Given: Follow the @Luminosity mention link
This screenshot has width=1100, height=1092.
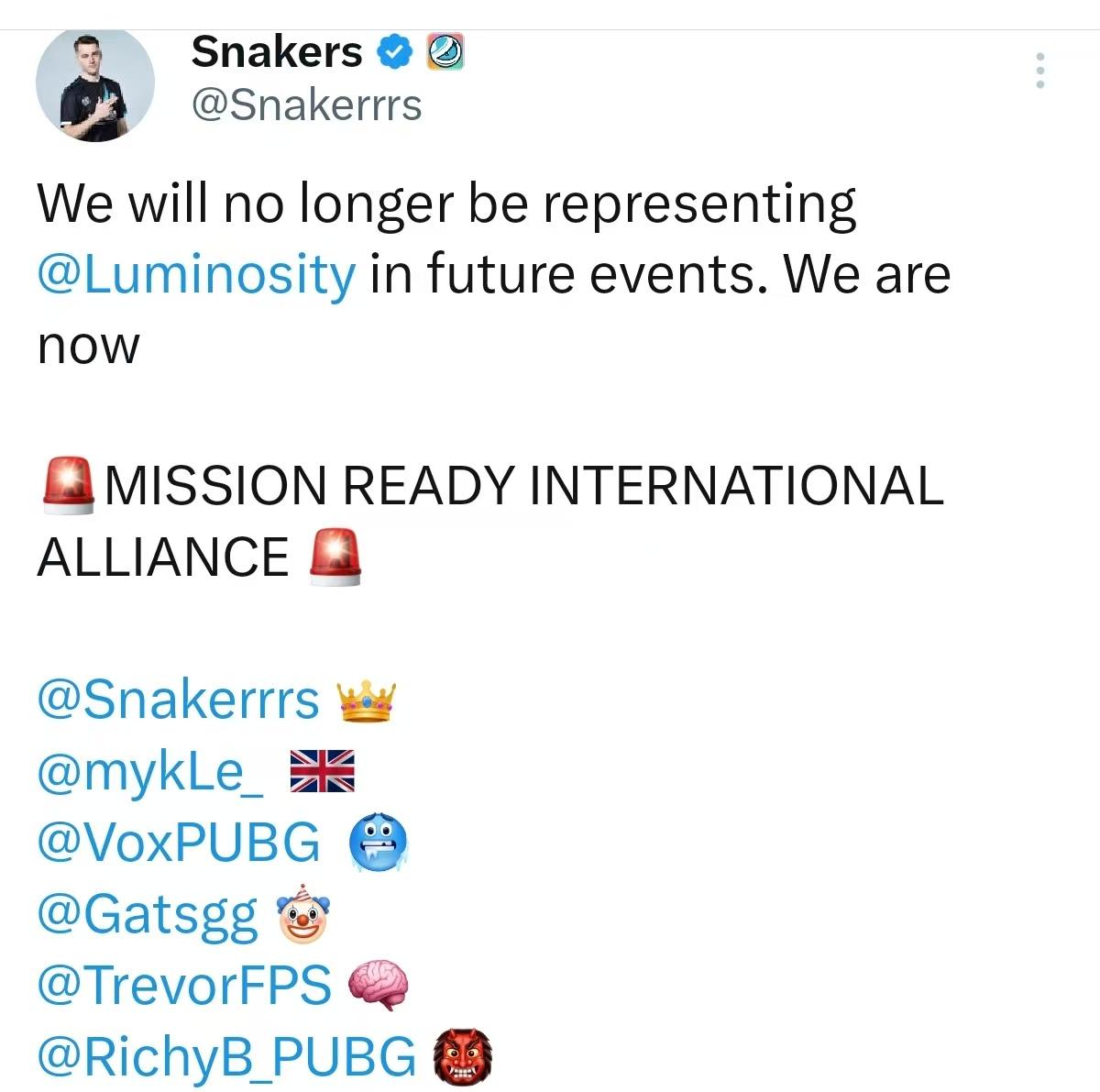Looking at the screenshot, I should [x=196, y=274].
